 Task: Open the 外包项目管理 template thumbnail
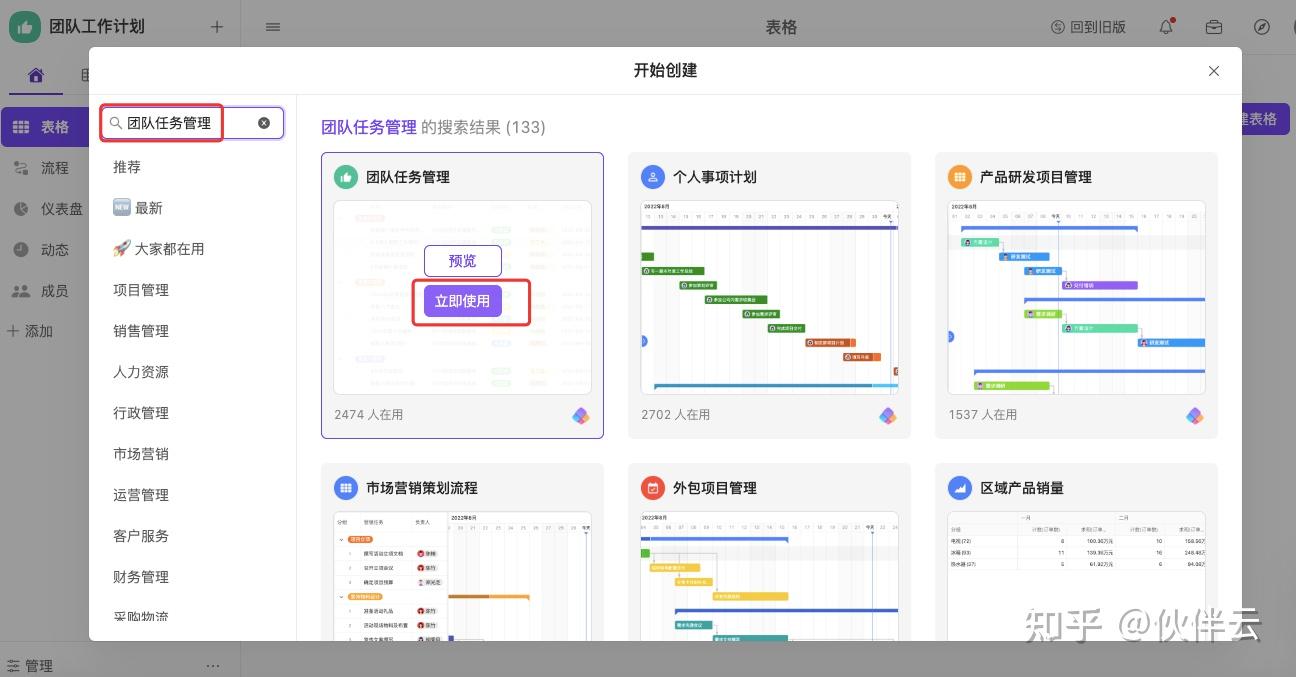pos(769,576)
